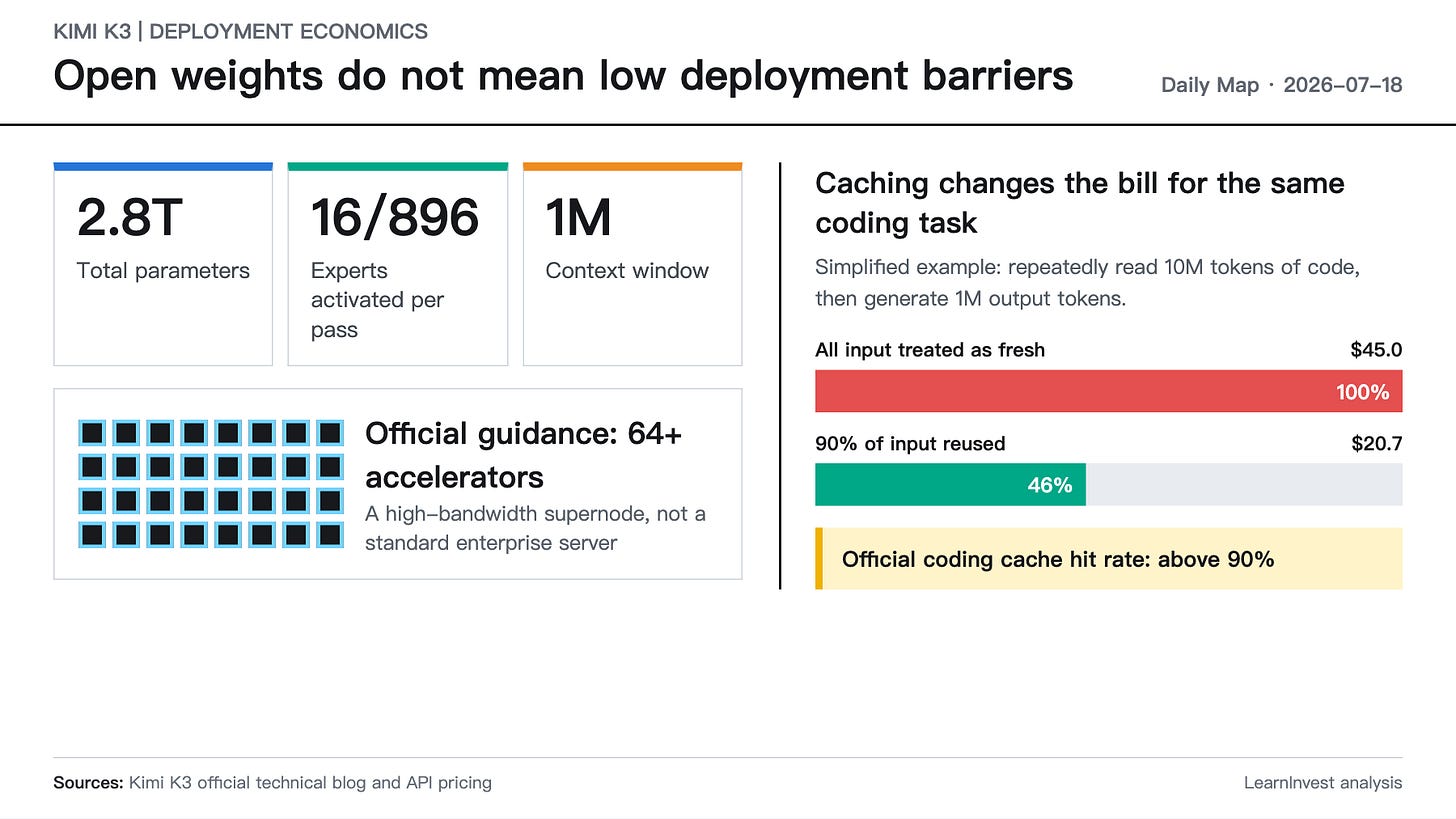The width and height of the screenshot is (1456, 819).
Task: Click the '90% of input reused' label
Action: pyautogui.click(x=910, y=444)
